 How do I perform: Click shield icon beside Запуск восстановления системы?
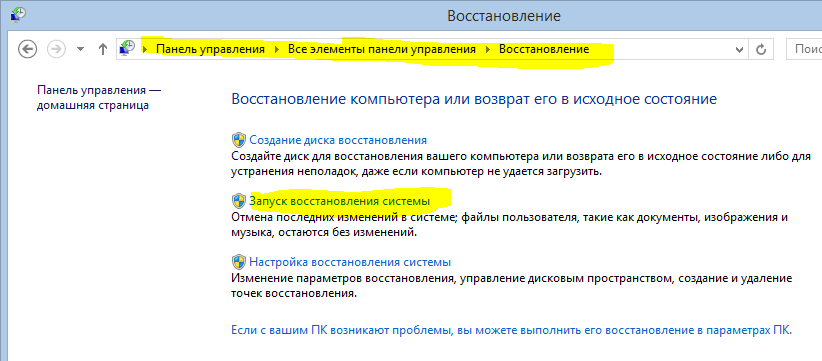click(239, 201)
